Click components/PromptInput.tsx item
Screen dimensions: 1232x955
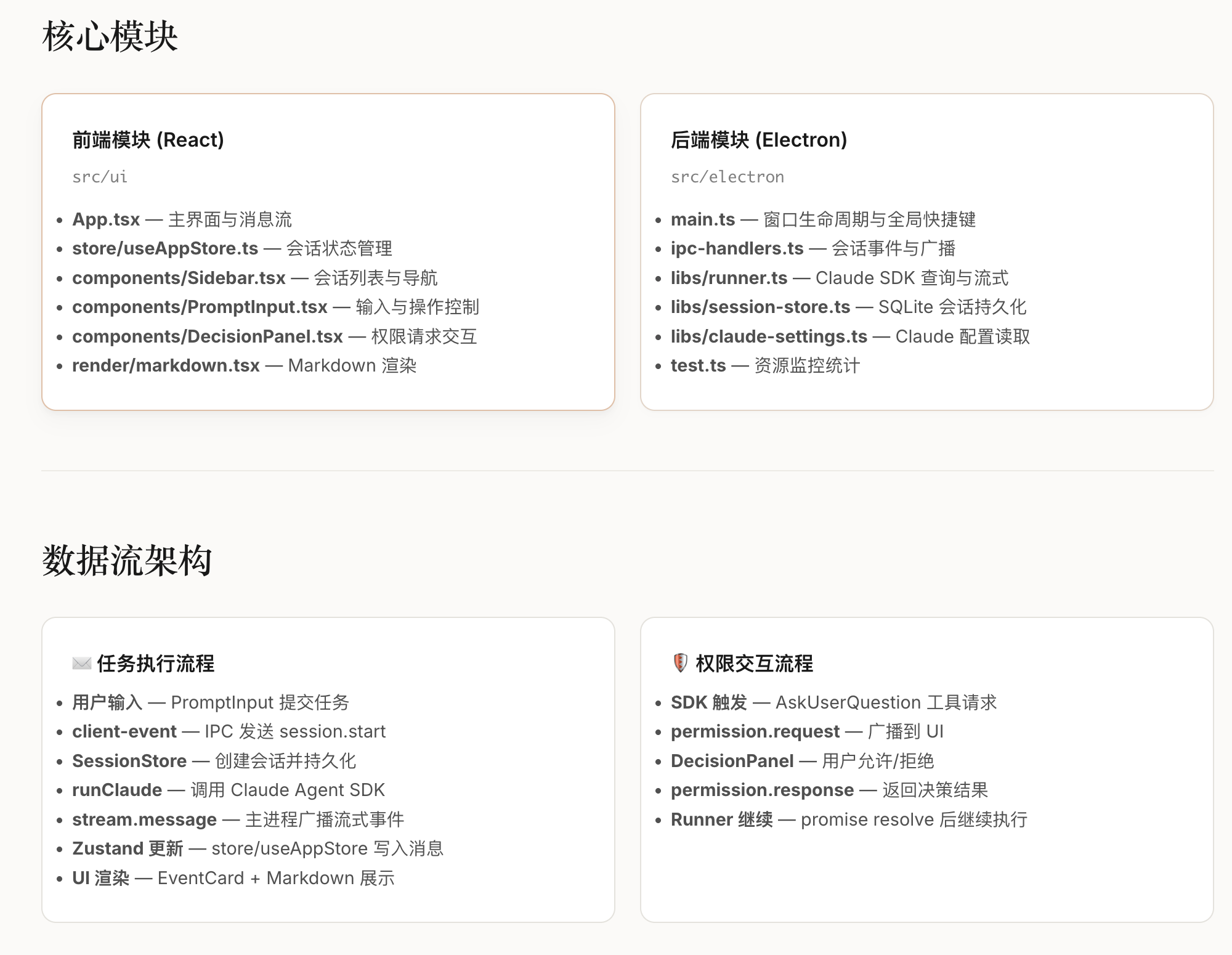pyautogui.click(x=200, y=307)
